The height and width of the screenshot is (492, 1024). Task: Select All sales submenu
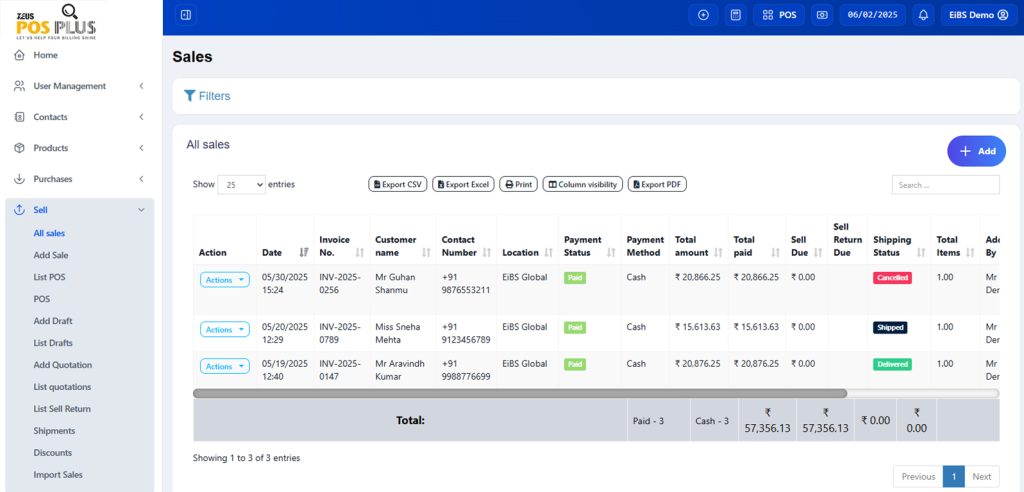(x=49, y=233)
